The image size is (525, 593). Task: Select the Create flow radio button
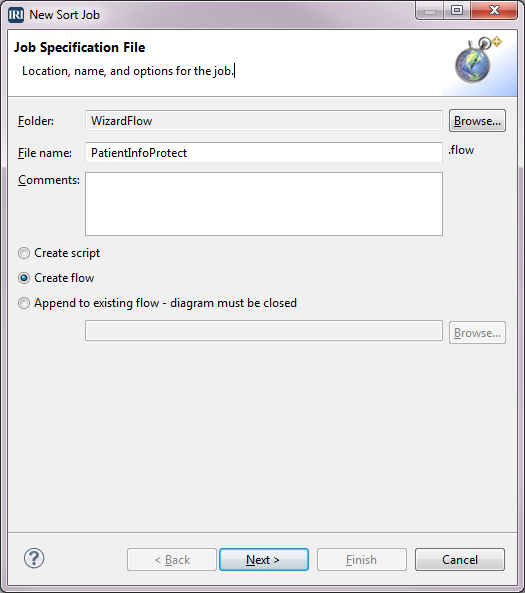(x=24, y=278)
